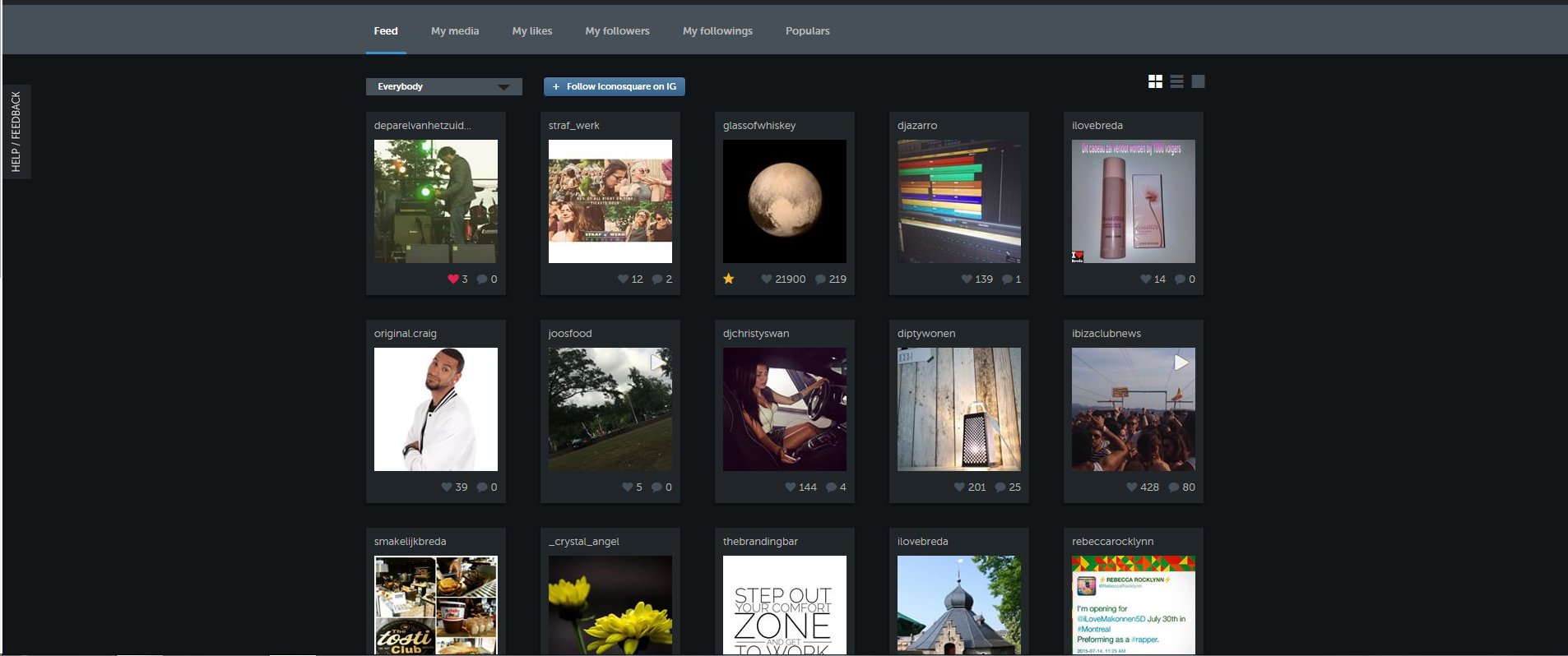Like the ilovebreda perfume post heart
This screenshot has width=1568, height=656.
(x=1145, y=279)
